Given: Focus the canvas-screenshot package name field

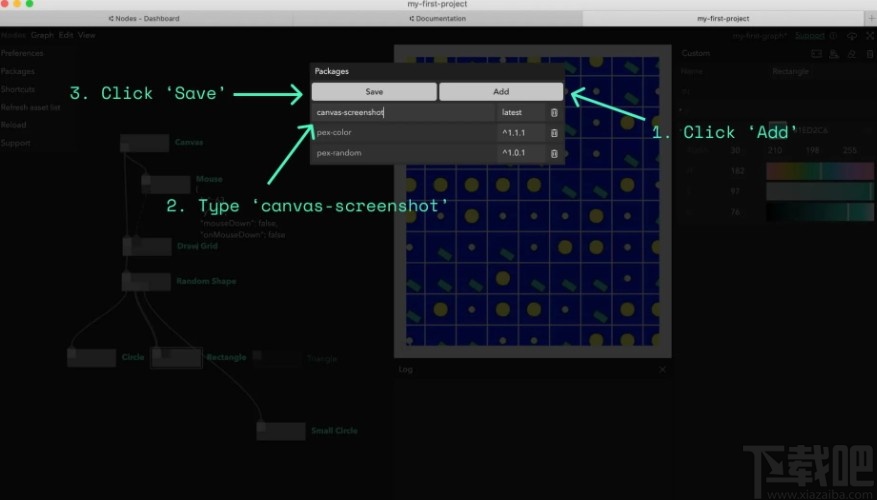Looking at the screenshot, I should coord(403,112).
